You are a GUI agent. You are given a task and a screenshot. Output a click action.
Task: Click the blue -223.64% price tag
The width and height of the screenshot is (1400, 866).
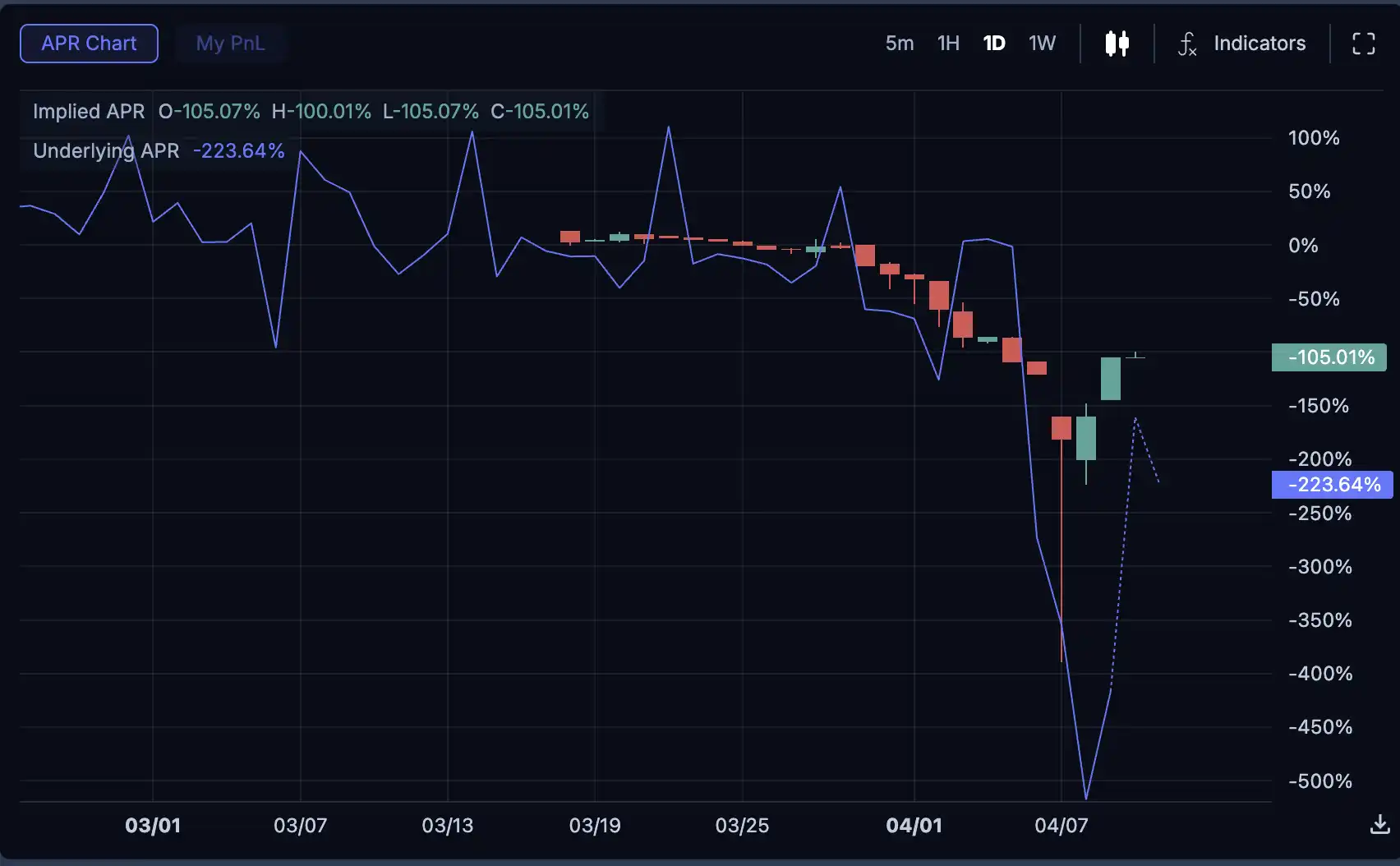[1333, 485]
